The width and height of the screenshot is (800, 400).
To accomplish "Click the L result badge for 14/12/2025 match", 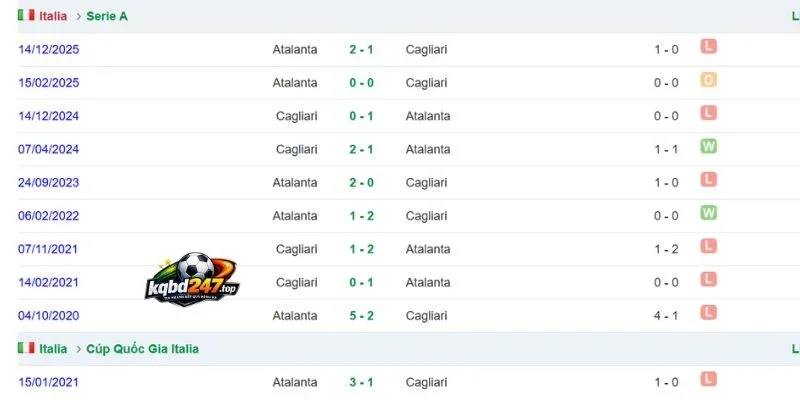I will [x=708, y=47].
